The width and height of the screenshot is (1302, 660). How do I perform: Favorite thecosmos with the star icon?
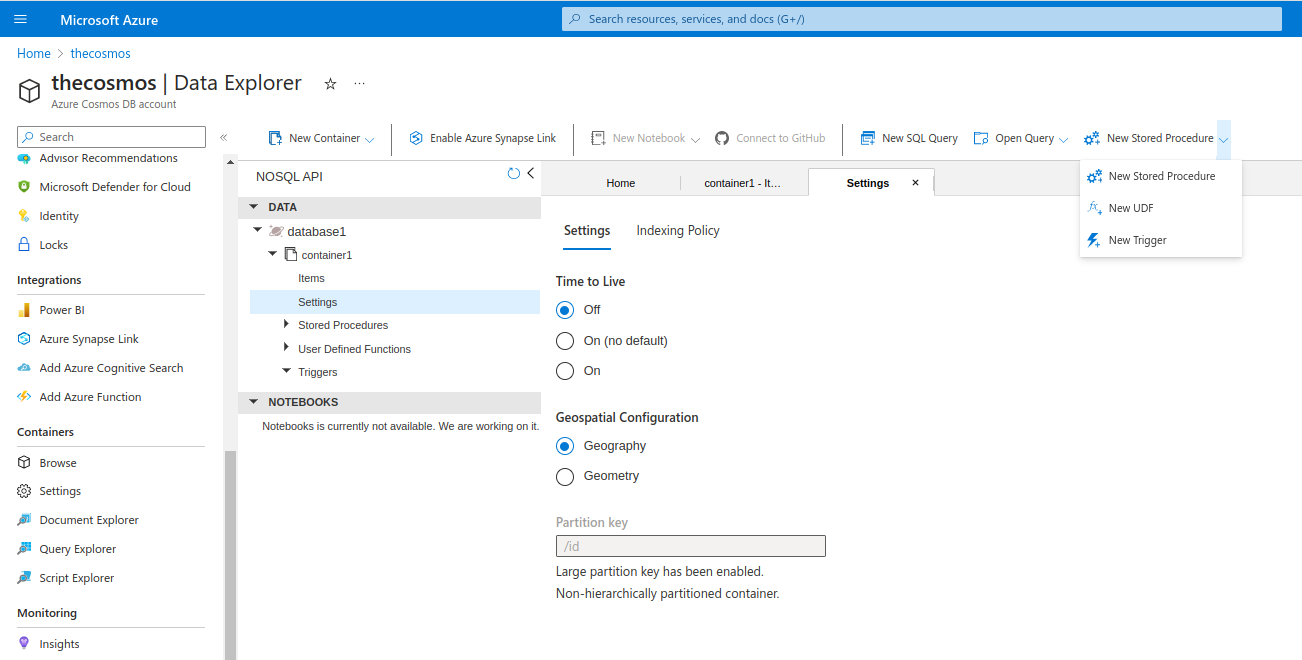pyautogui.click(x=330, y=84)
